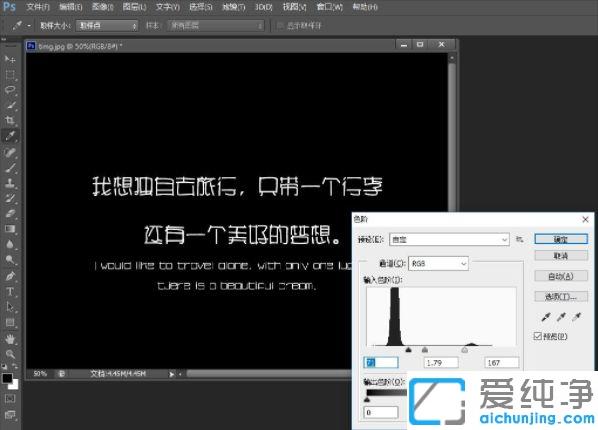
Task: Open the 编辑(E) menu
Action: coord(71,7)
